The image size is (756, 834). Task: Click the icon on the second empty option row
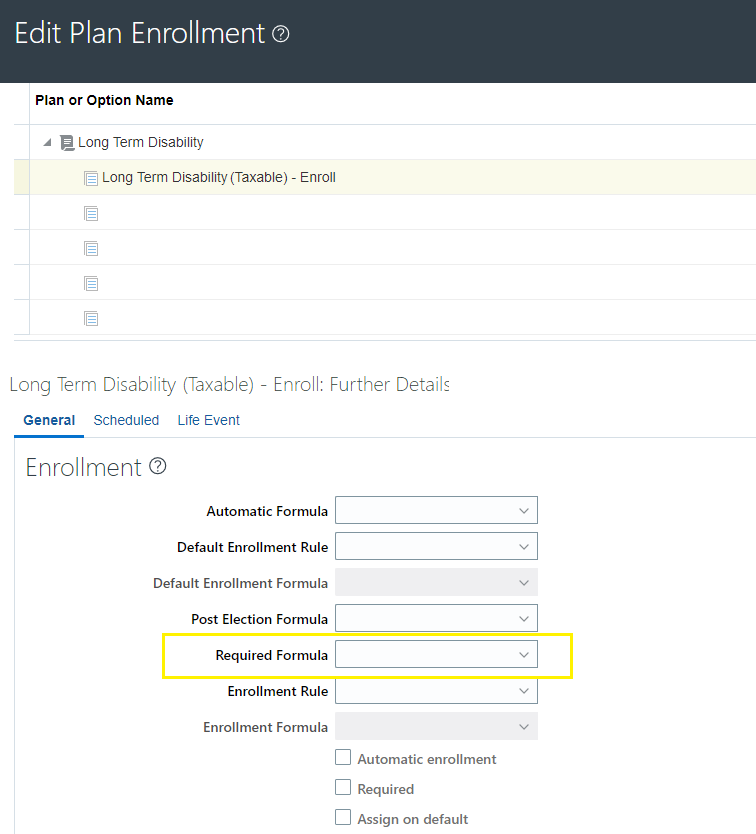click(x=91, y=248)
